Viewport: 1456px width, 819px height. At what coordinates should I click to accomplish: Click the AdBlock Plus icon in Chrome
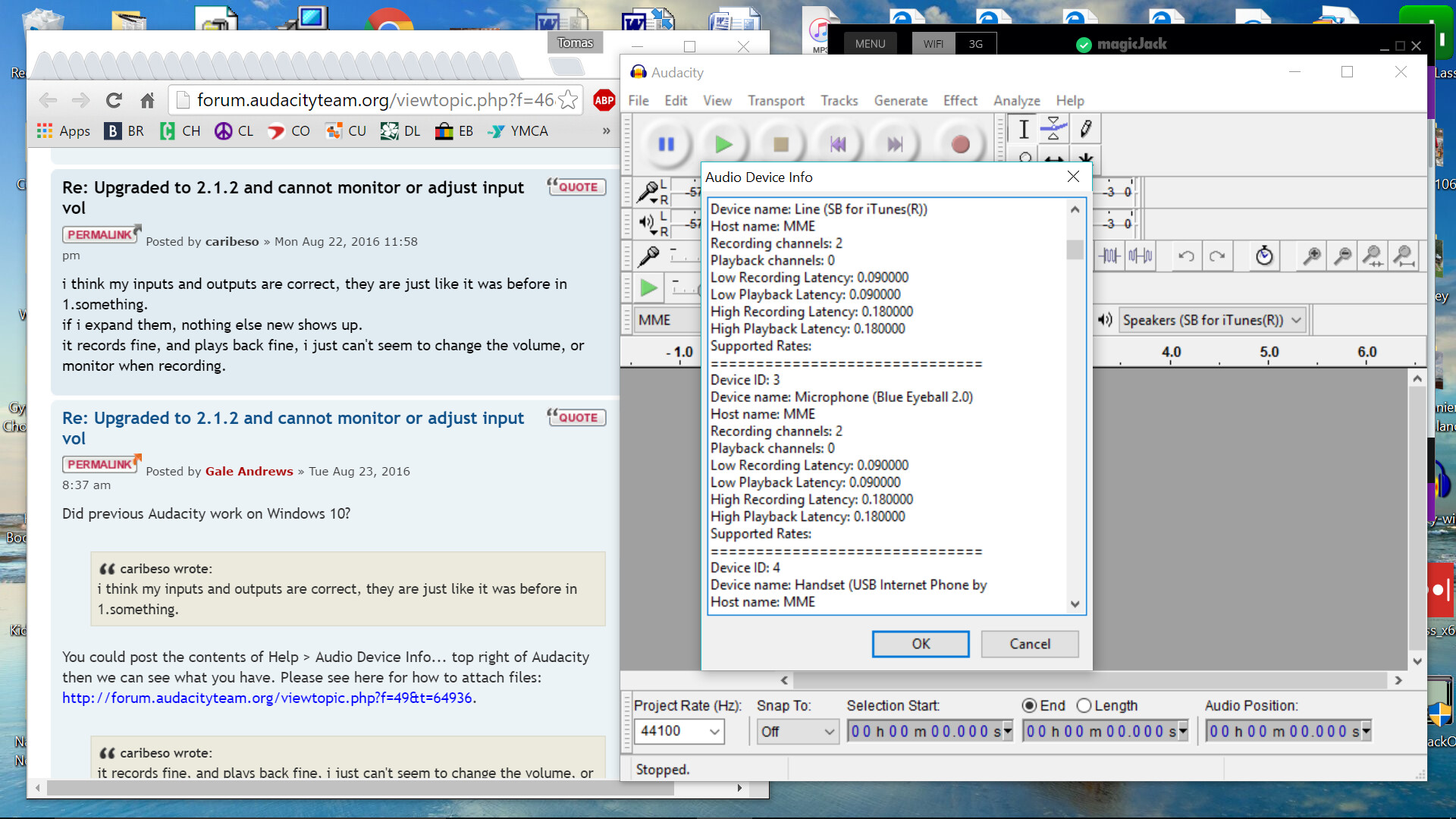point(604,100)
